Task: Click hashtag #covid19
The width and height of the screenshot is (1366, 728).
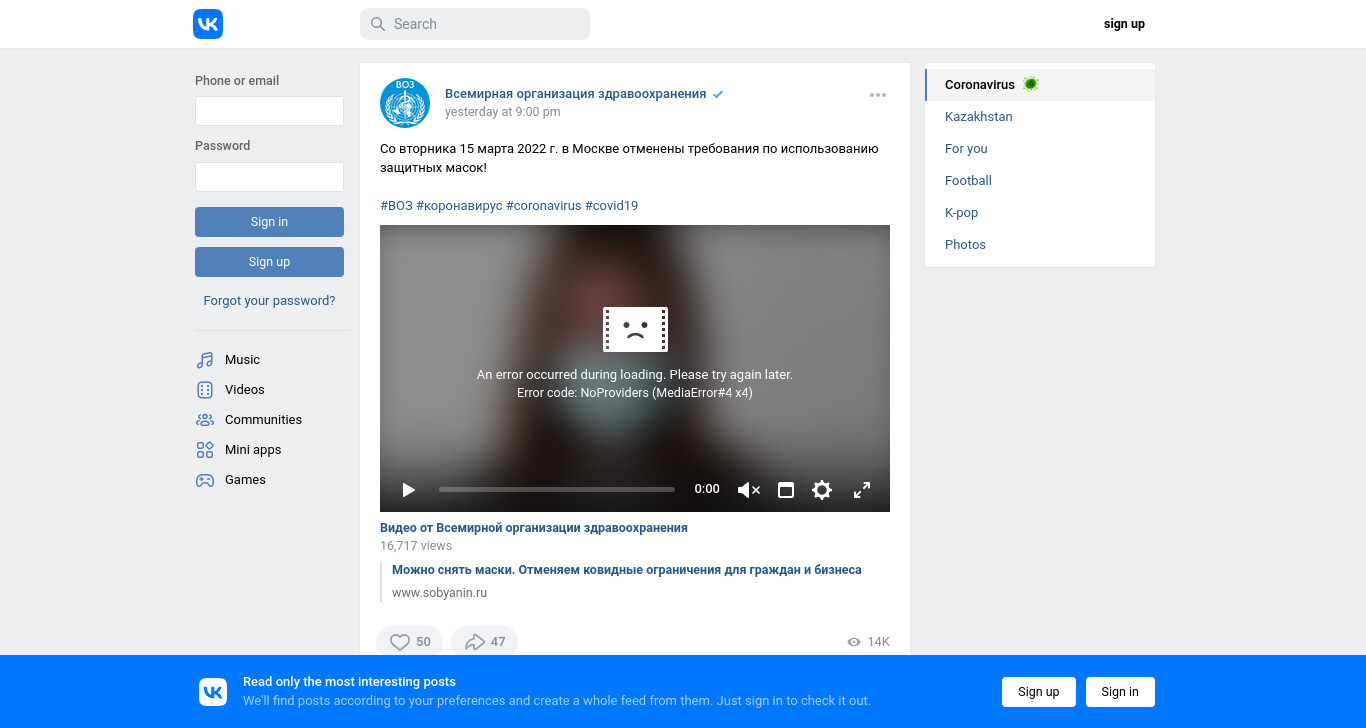Action: (611, 206)
